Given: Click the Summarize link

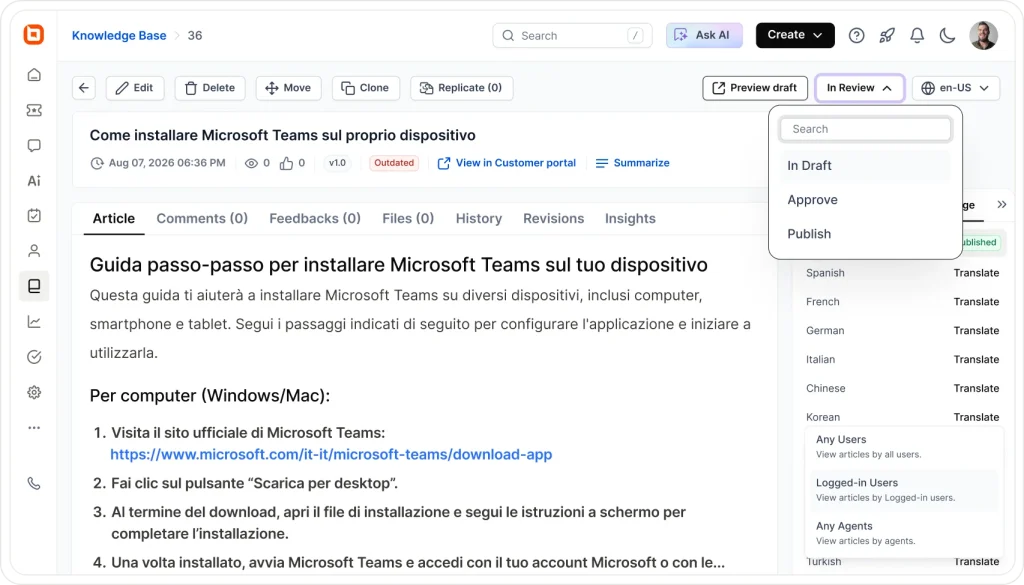Looking at the screenshot, I should point(633,163).
